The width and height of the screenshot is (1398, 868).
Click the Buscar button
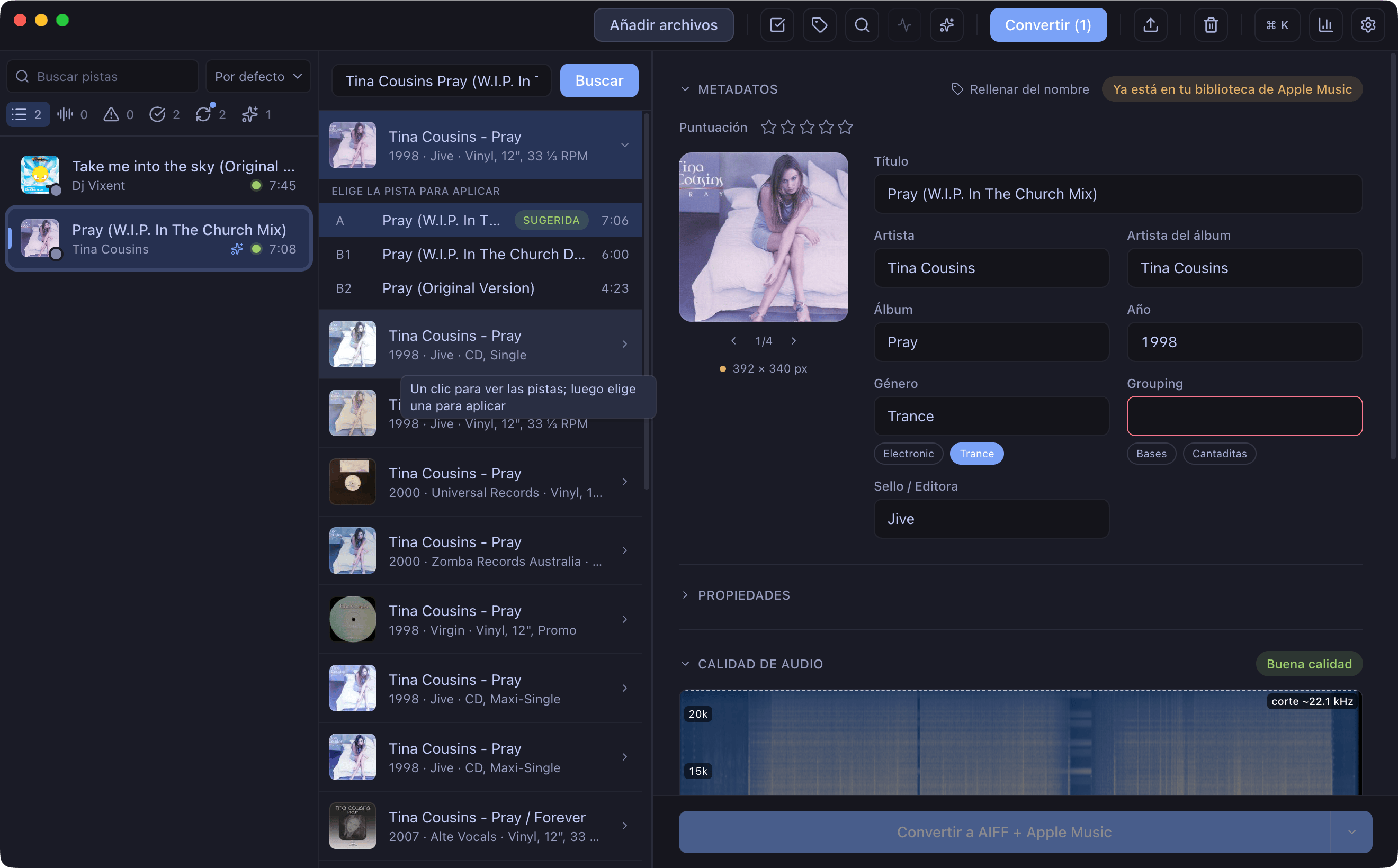pos(599,80)
